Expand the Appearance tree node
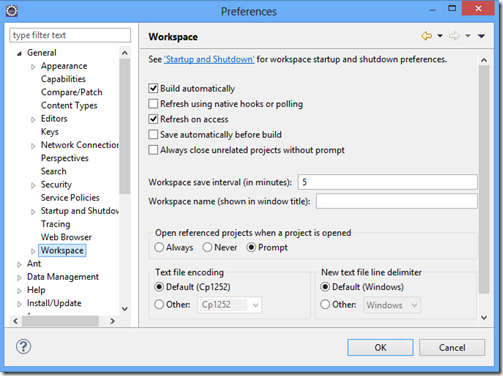Screen dimensions: 503x376 click(33, 67)
